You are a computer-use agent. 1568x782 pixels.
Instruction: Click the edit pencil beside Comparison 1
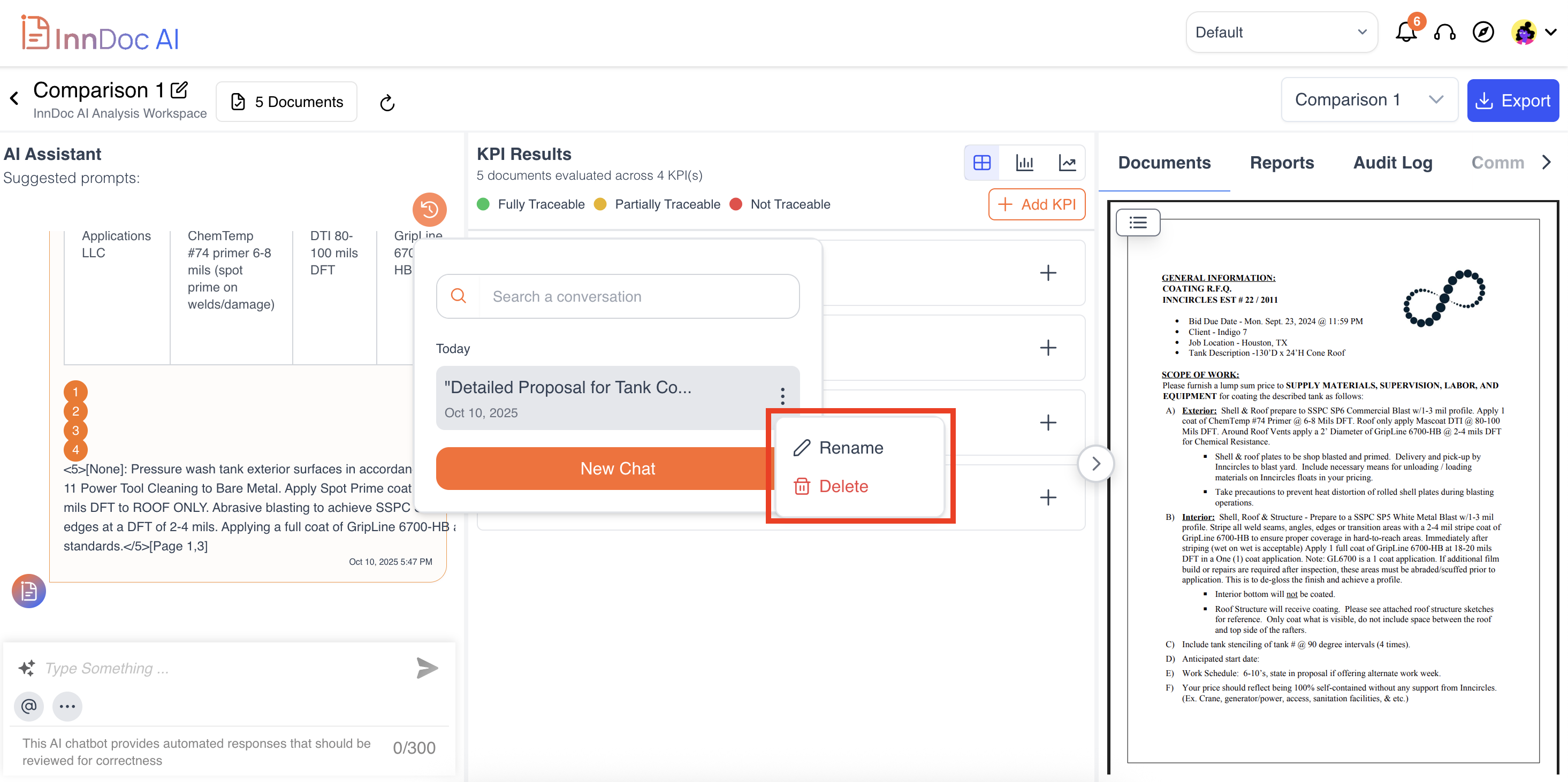point(179,90)
